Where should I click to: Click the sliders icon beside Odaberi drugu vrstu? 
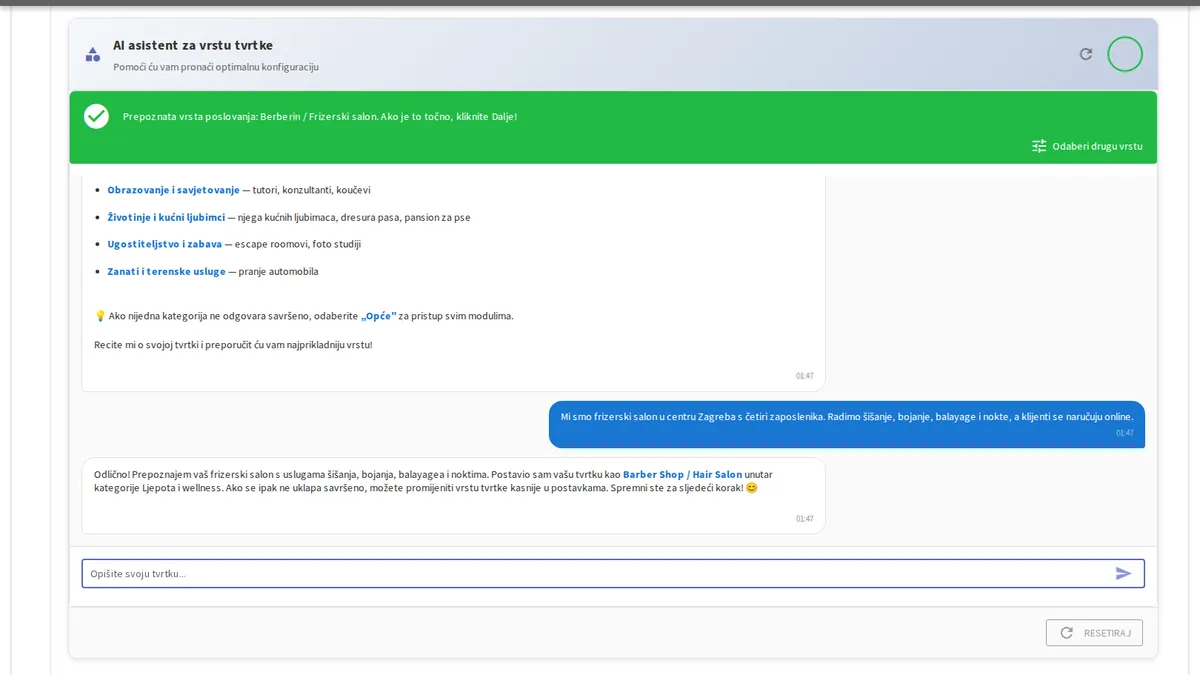(1039, 146)
